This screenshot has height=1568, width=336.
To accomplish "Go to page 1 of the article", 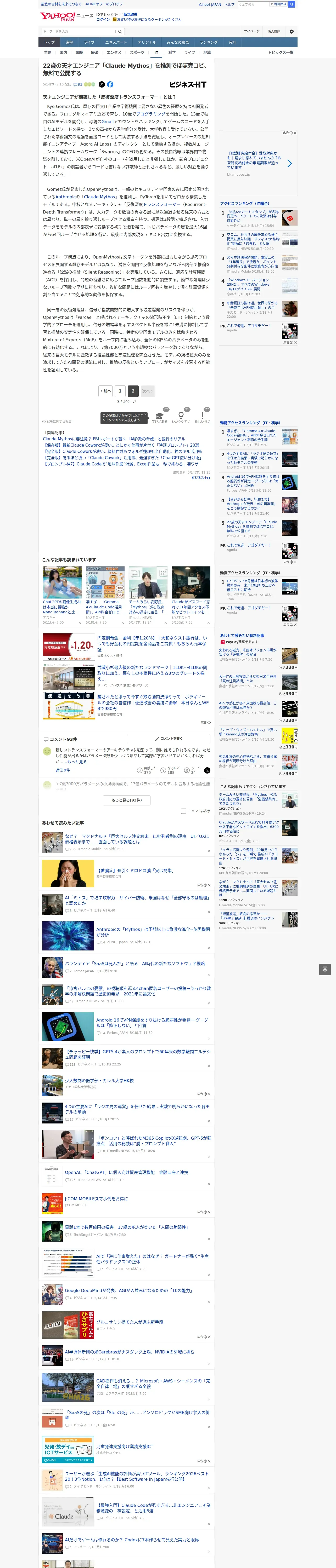I will point(120,391).
